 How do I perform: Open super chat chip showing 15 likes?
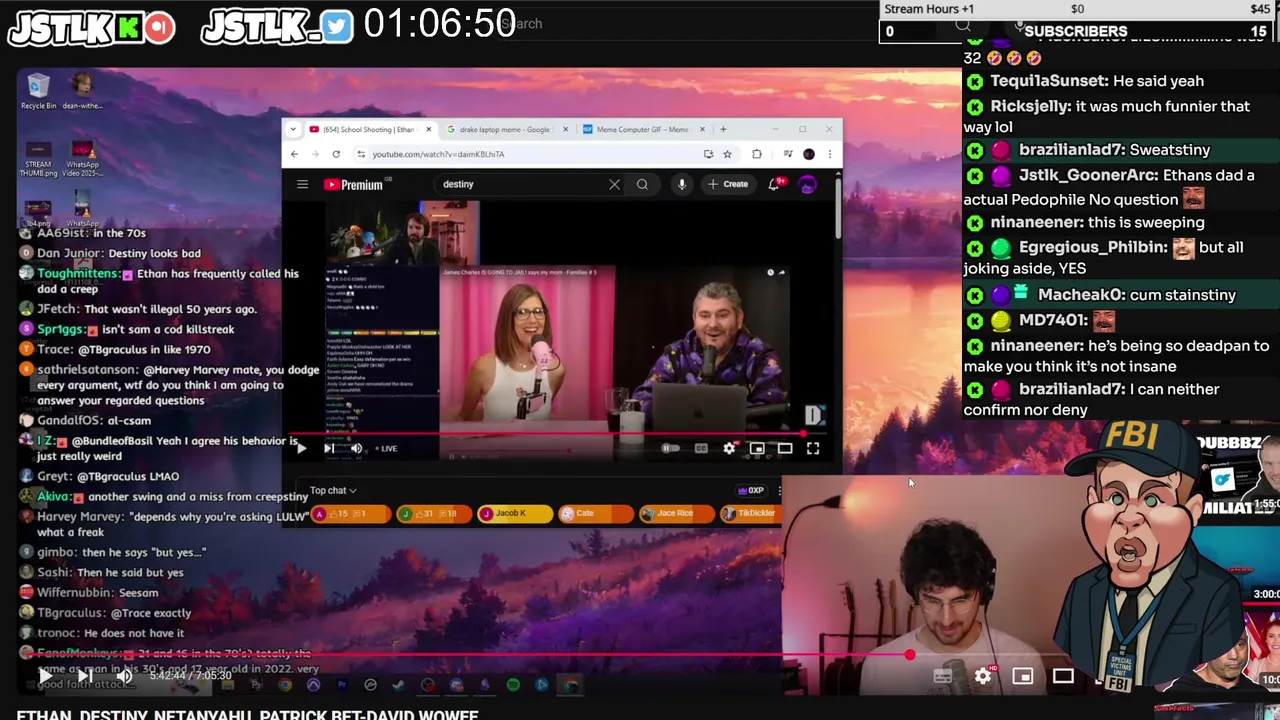(350, 513)
